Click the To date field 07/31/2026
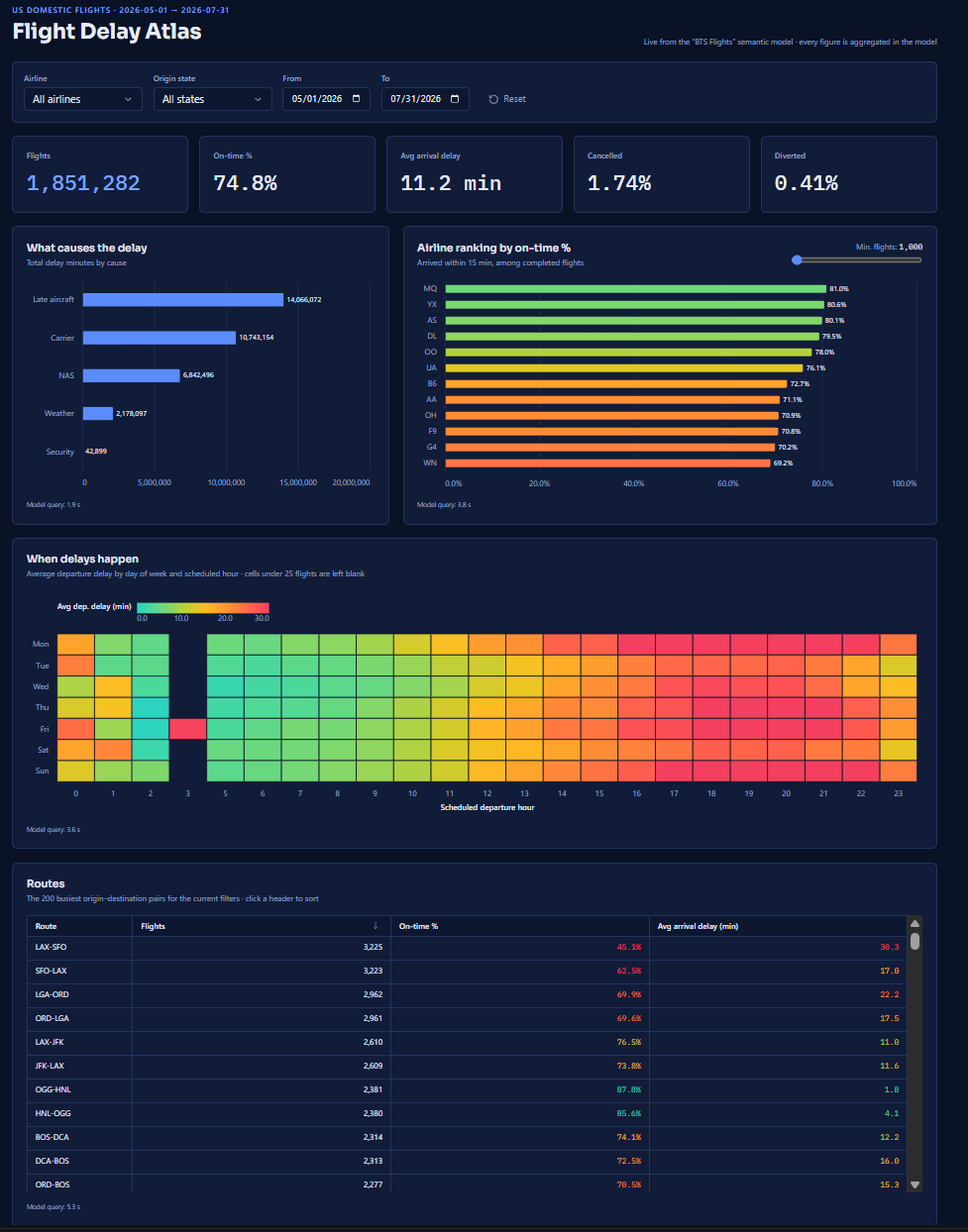Screen dimensions: 968x1232 425,99
